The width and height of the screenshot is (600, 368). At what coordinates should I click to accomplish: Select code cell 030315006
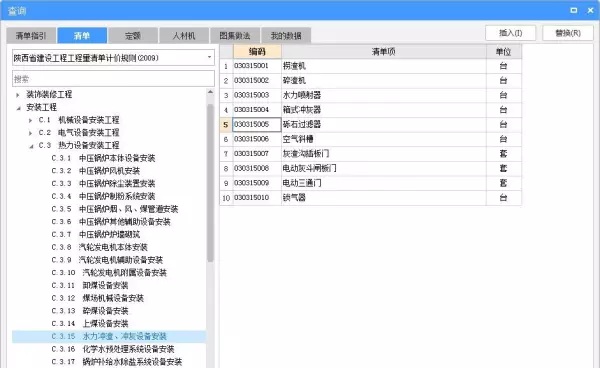[257, 139]
